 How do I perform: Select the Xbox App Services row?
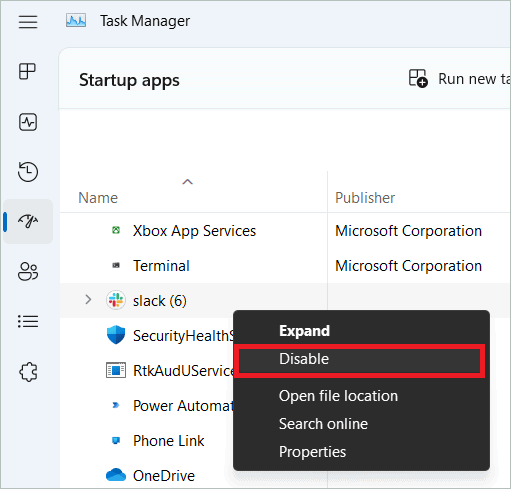[x=194, y=231]
